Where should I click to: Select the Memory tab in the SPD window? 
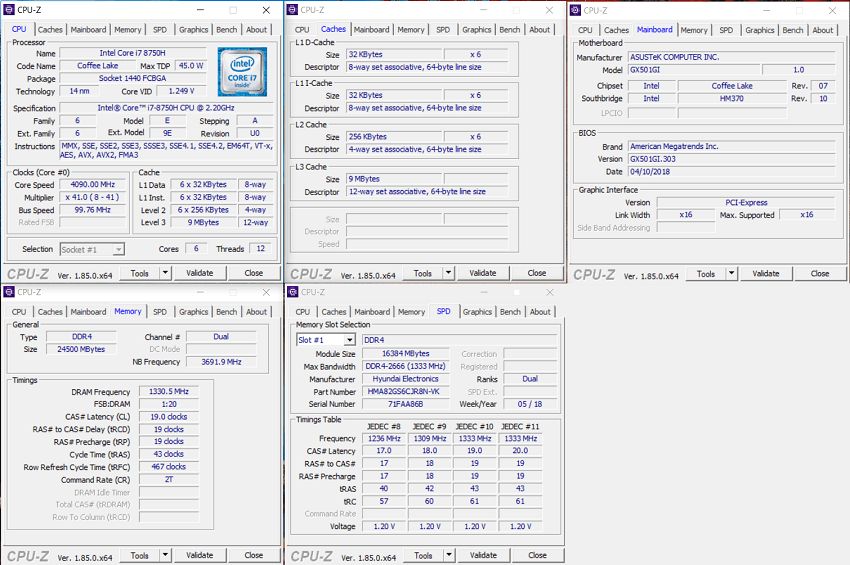(411, 312)
